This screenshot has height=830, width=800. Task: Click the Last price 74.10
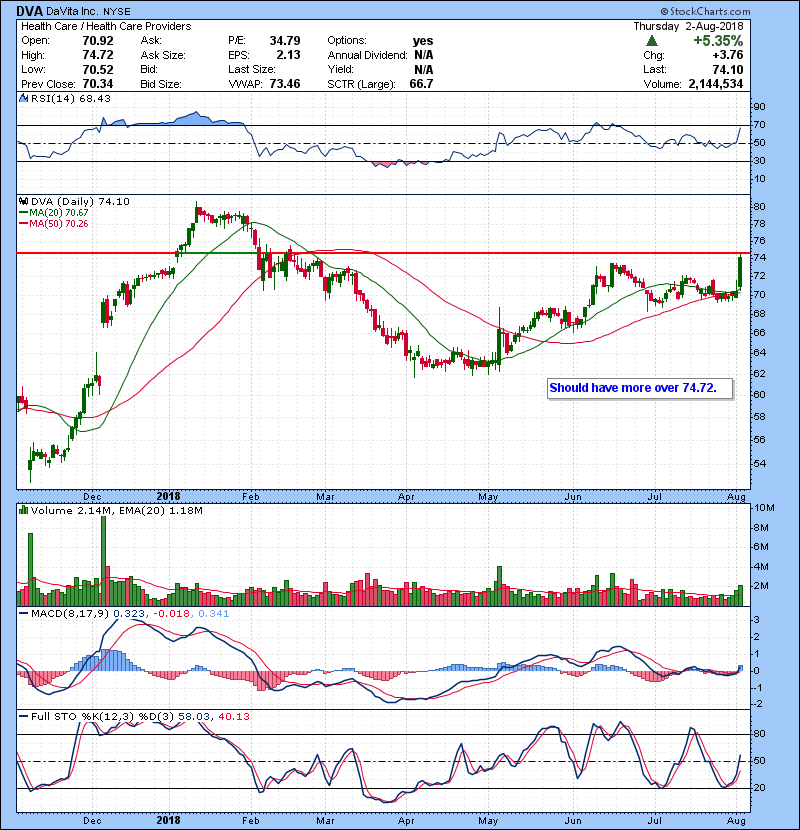(x=728, y=69)
